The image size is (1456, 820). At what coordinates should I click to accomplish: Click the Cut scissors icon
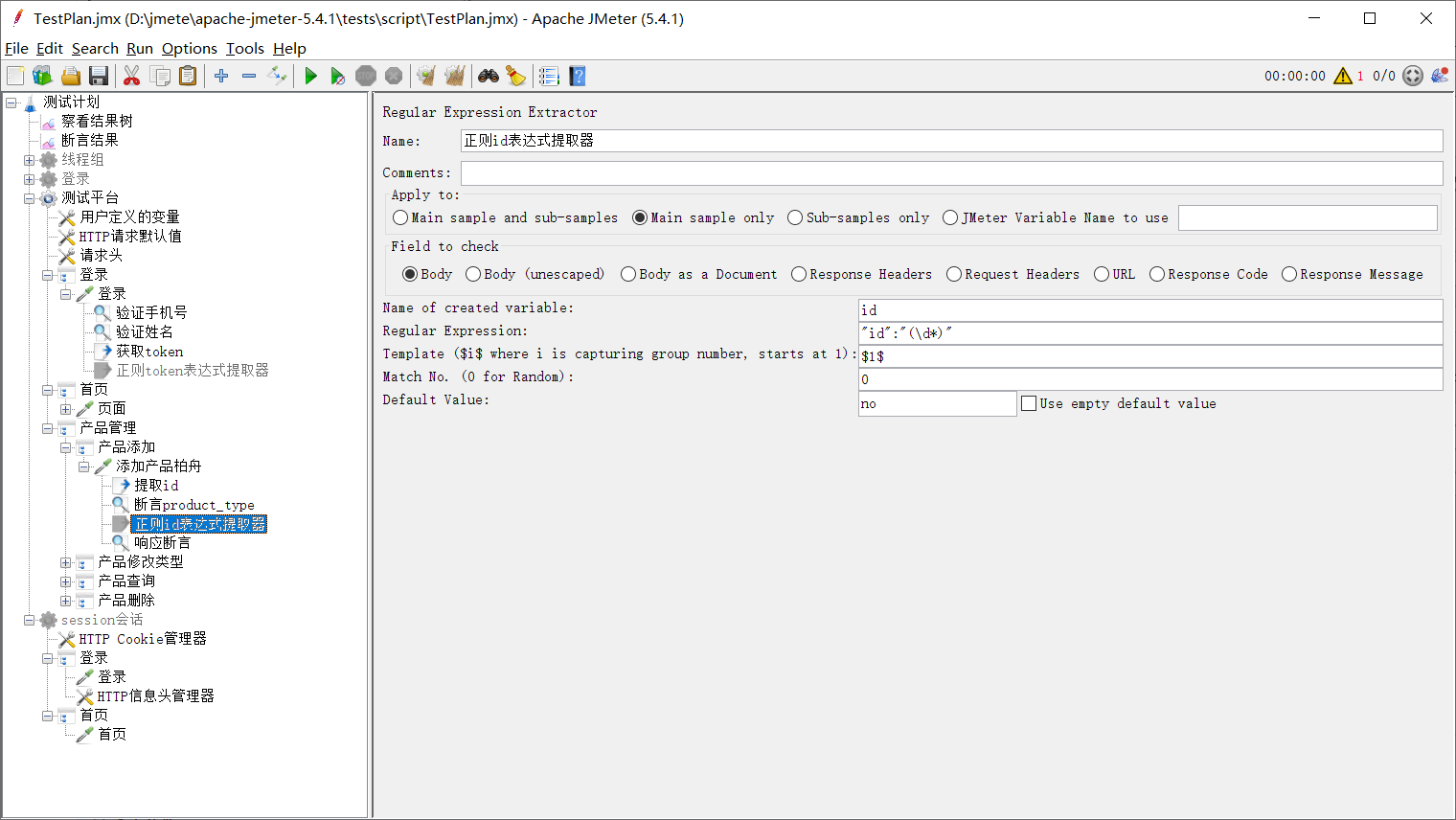(x=132, y=76)
